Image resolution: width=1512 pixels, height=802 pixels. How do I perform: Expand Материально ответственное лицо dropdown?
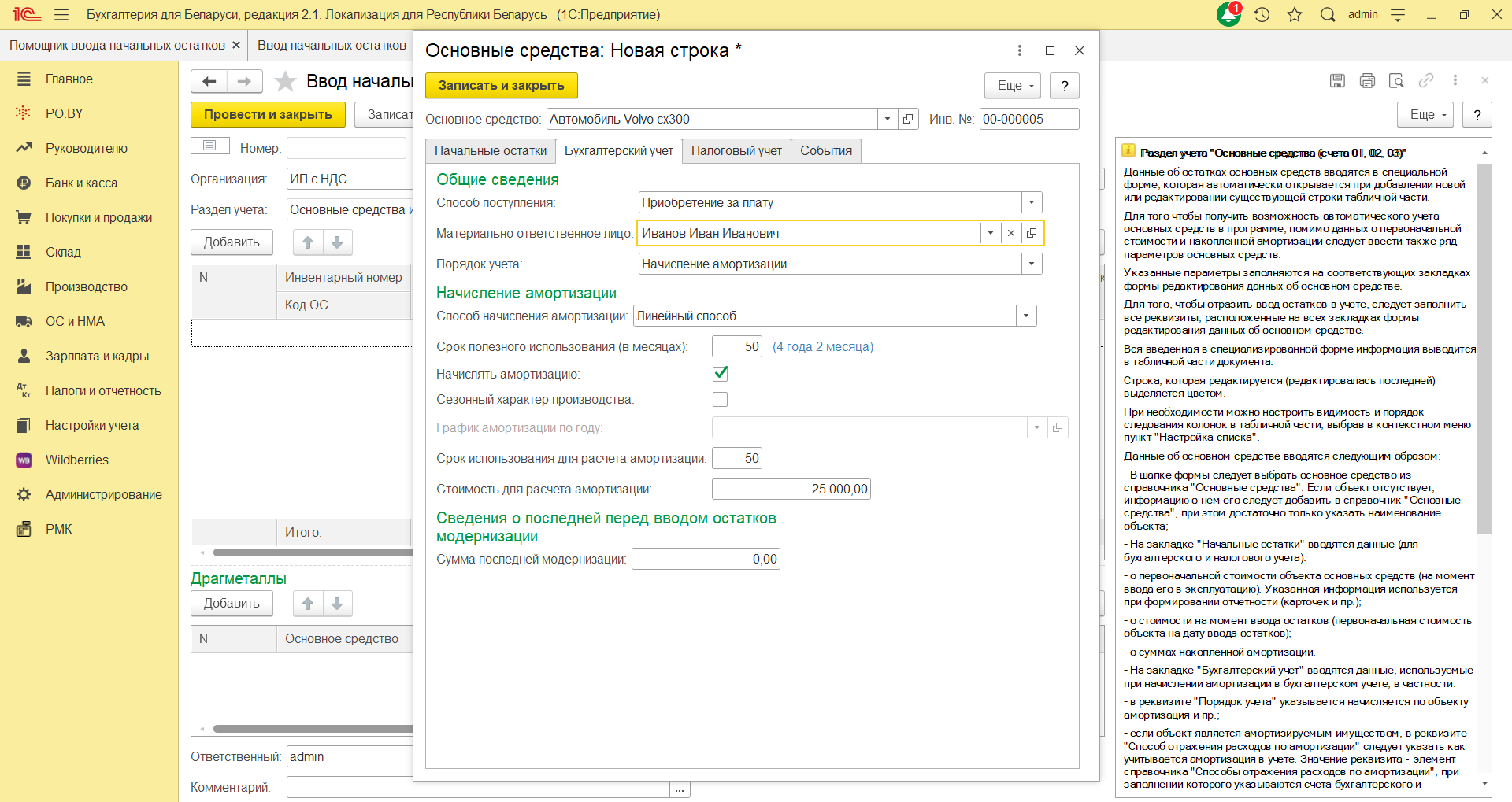[991, 233]
